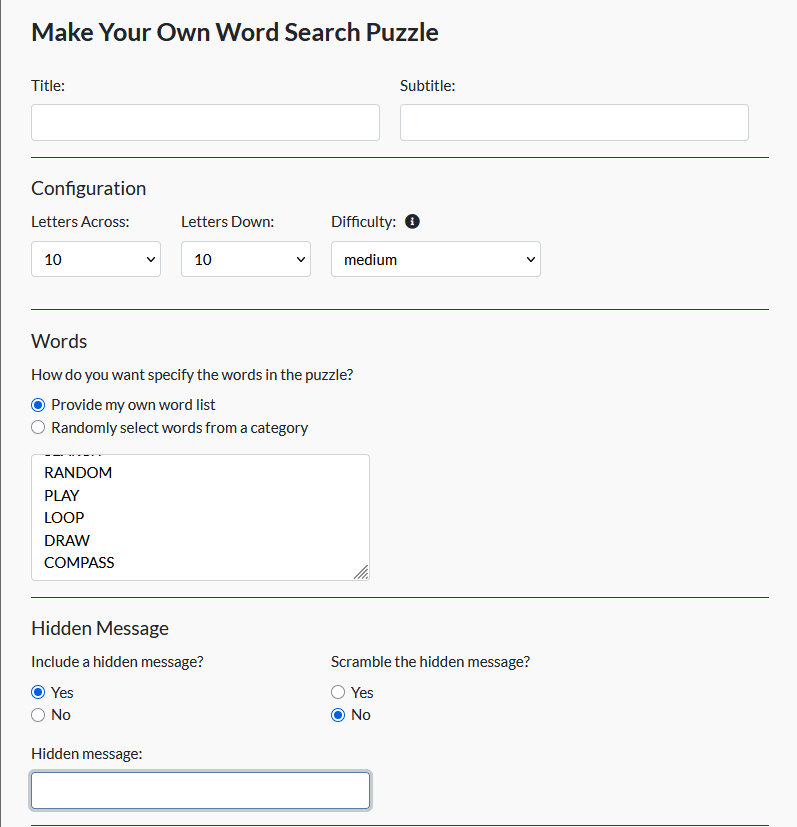Select No for scramble hidden message
Viewport: 797px width, 827px height.
tap(338, 715)
